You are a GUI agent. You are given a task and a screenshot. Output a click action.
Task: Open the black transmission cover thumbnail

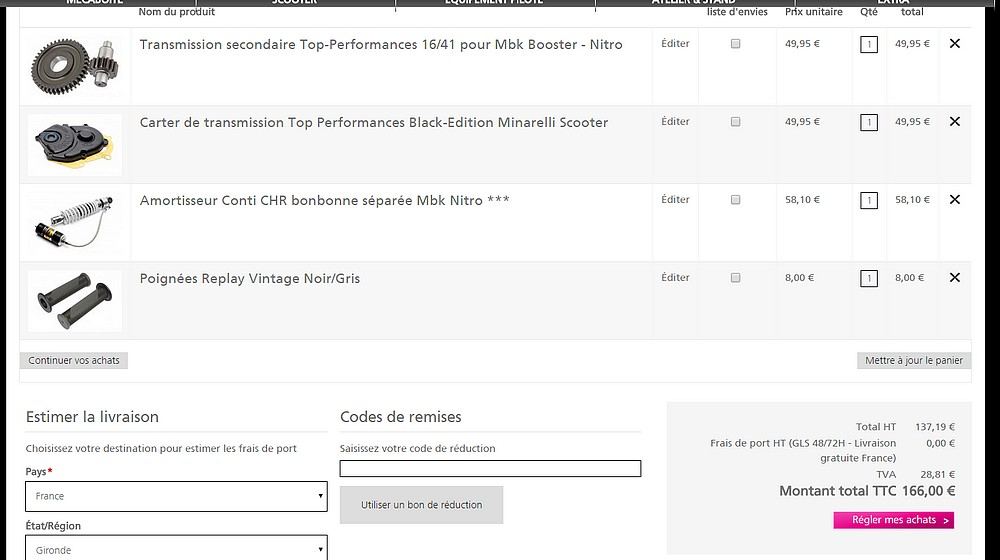point(75,145)
